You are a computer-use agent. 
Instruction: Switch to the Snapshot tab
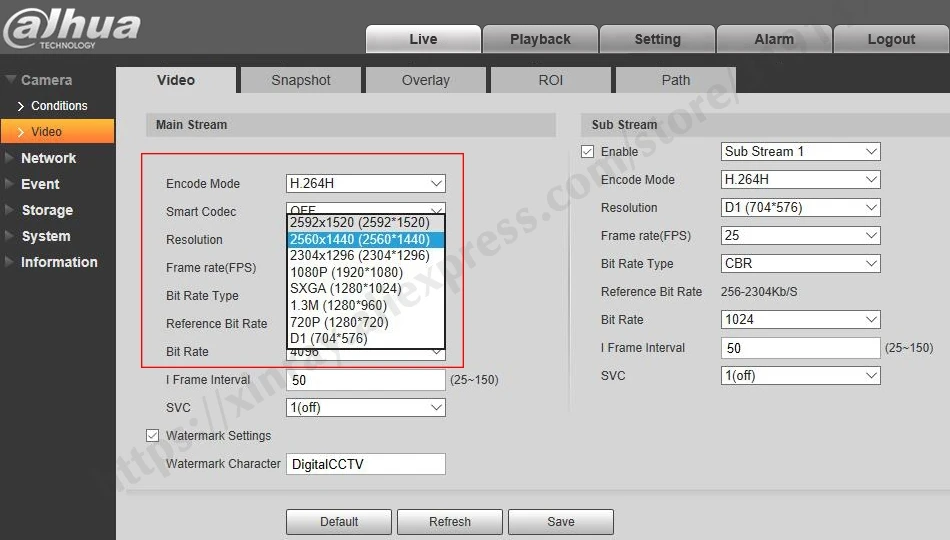(301, 80)
